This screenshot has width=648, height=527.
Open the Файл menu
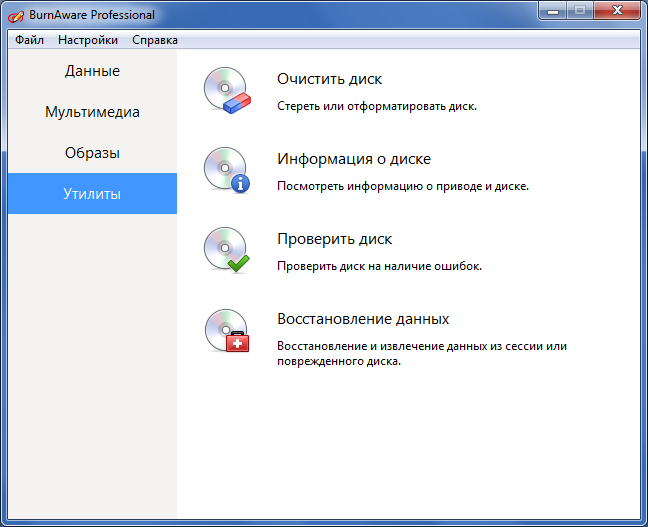[29, 40]
